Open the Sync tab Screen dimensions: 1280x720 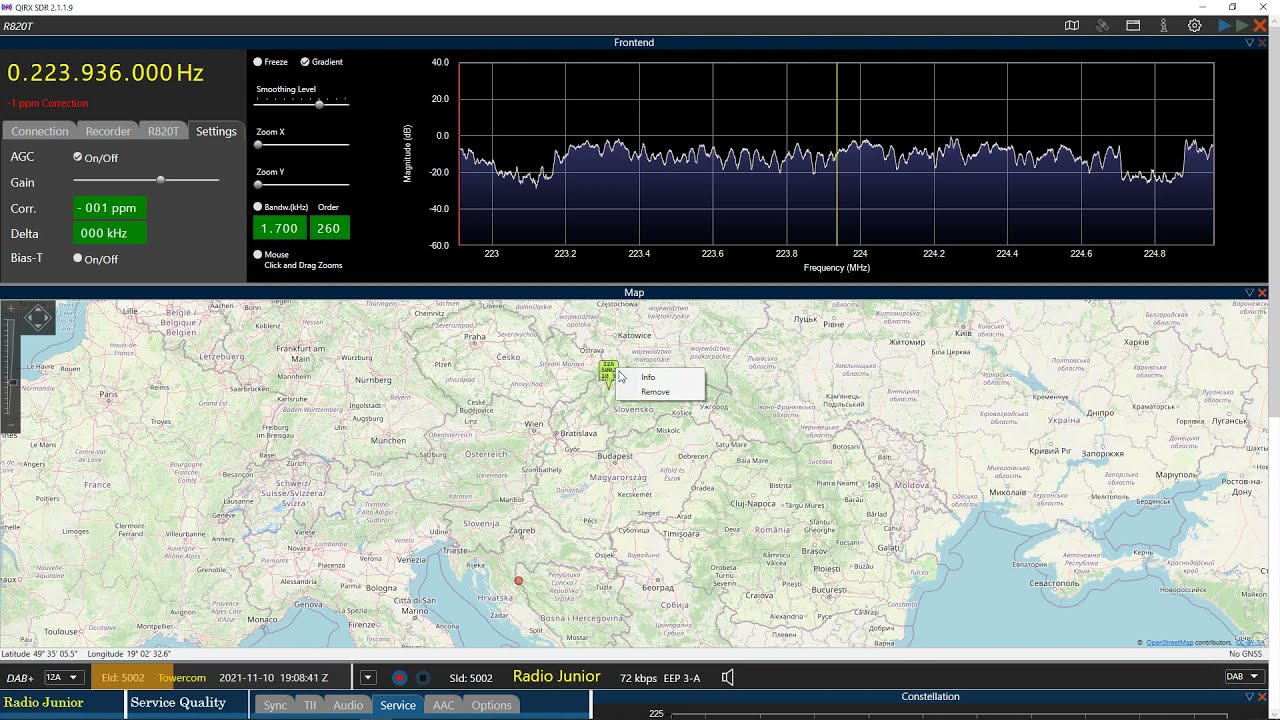pos(275,705)
